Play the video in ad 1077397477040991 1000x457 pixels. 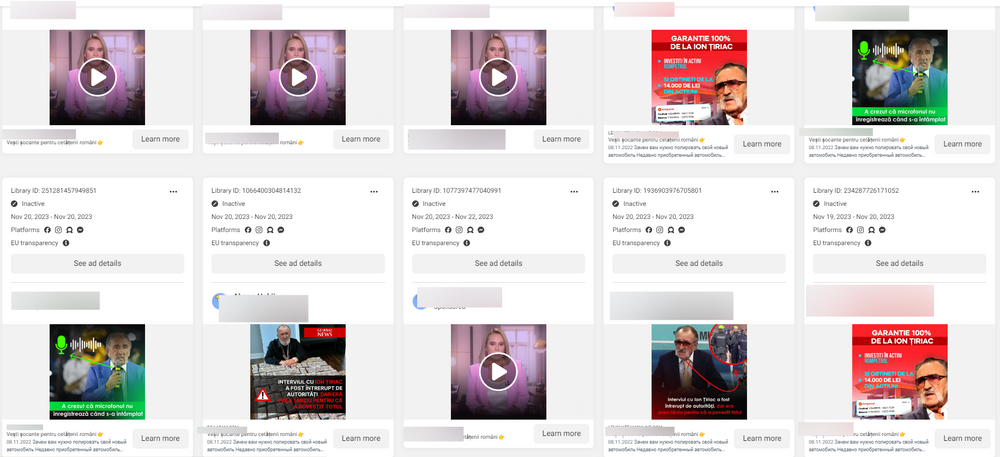(x=499, y=372)
